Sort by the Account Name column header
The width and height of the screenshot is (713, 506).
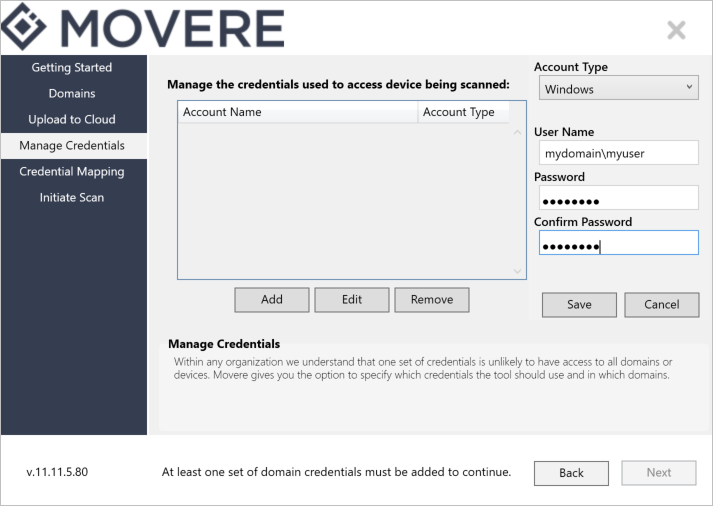298,112
